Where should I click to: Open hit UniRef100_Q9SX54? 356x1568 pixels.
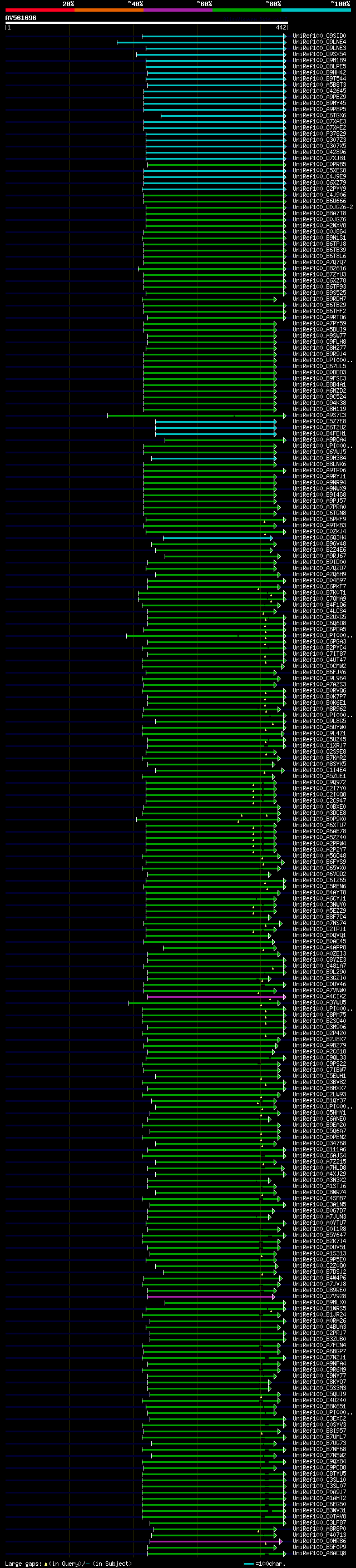tap(319, 54)
